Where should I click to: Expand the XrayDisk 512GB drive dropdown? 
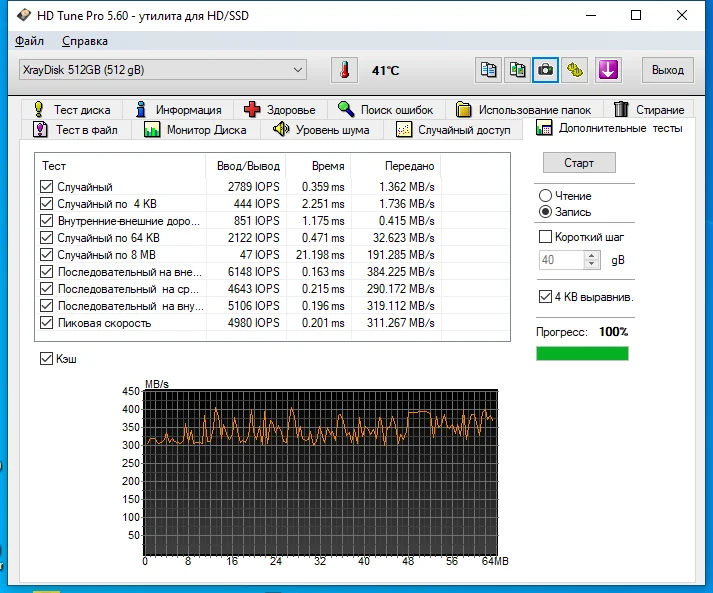tap(163, 70)
